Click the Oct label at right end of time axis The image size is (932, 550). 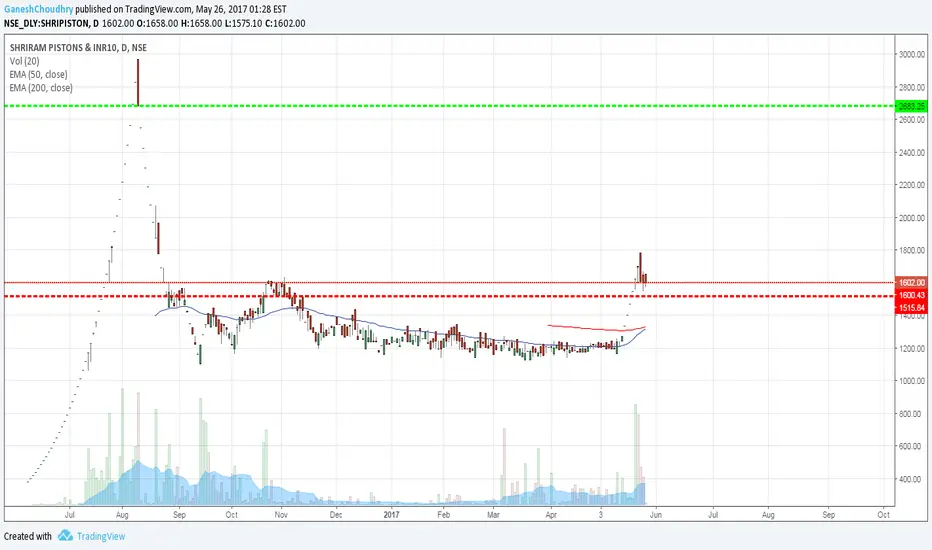pos(883,515)
